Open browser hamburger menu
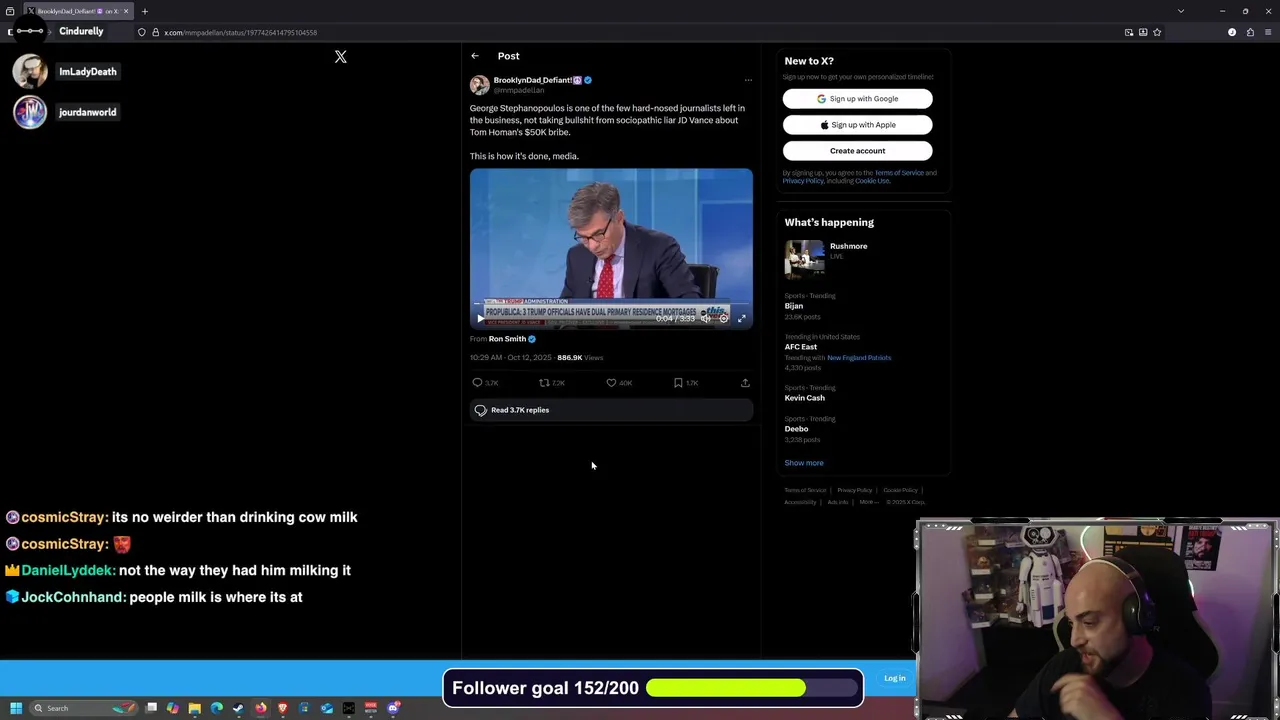This screenshot has height=720, width=1280. (x=1268, y=32)
